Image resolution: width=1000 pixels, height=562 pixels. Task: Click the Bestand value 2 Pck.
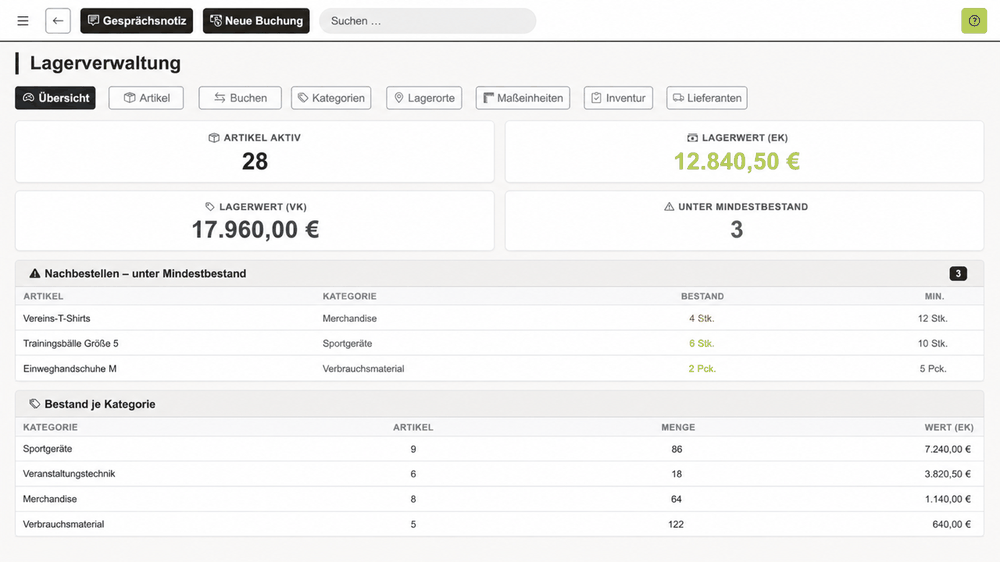pyautogui.click(x=702, y=369)
